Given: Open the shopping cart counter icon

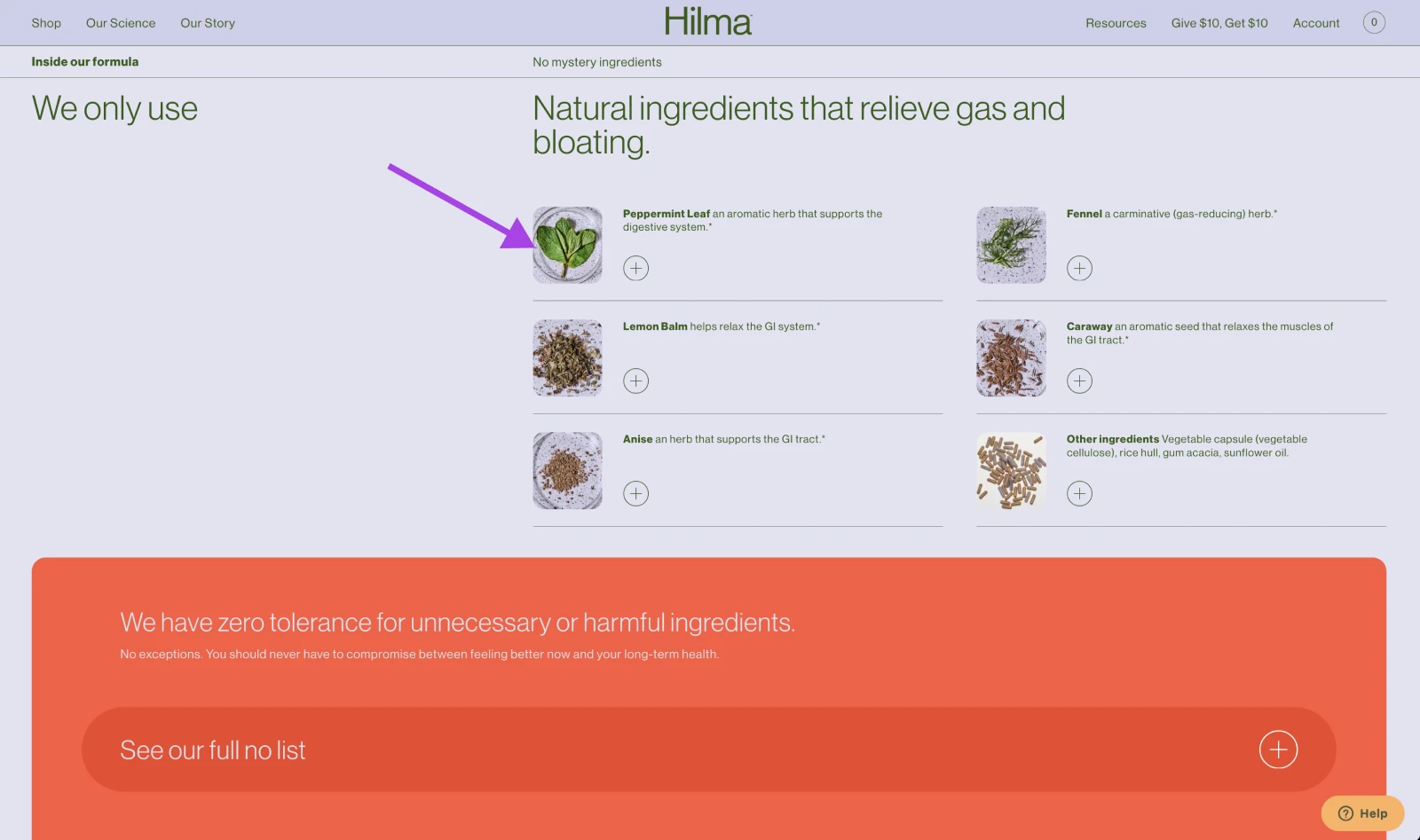Looking at the screenshot, I should (x=1373, y=23).
